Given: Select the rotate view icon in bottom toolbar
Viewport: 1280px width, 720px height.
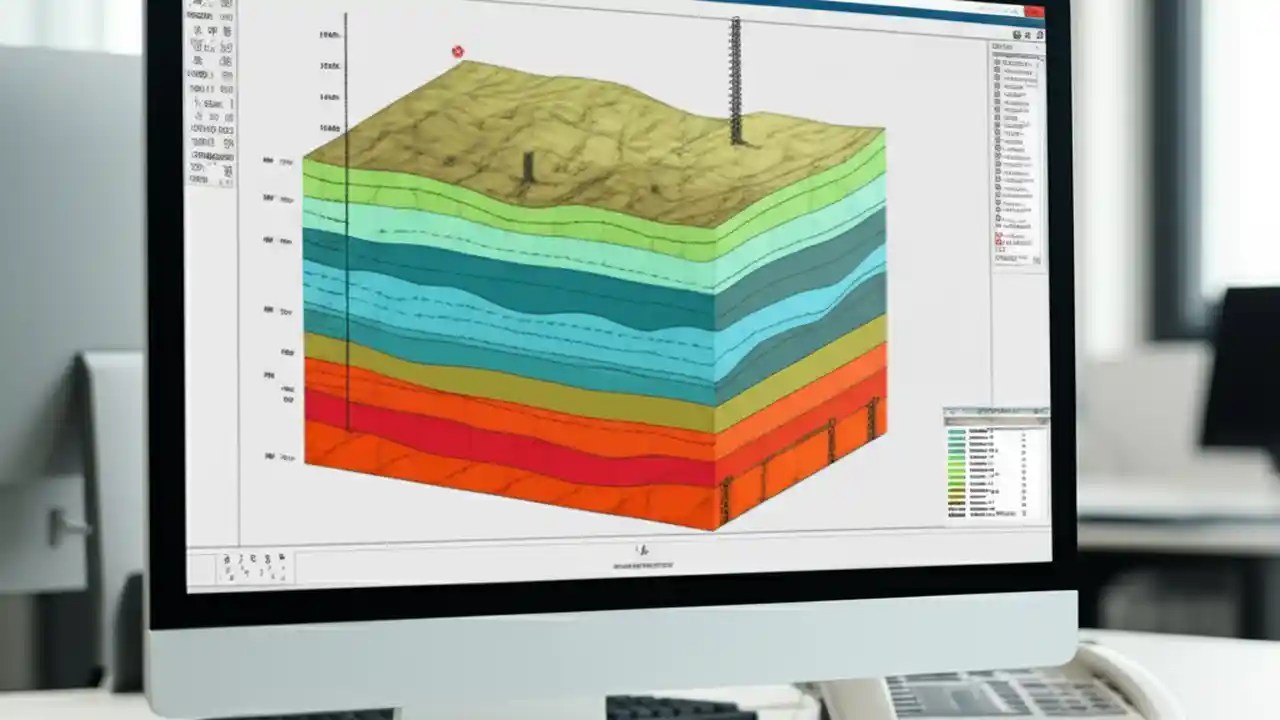Looking at the screenshot, I should 254,558.
